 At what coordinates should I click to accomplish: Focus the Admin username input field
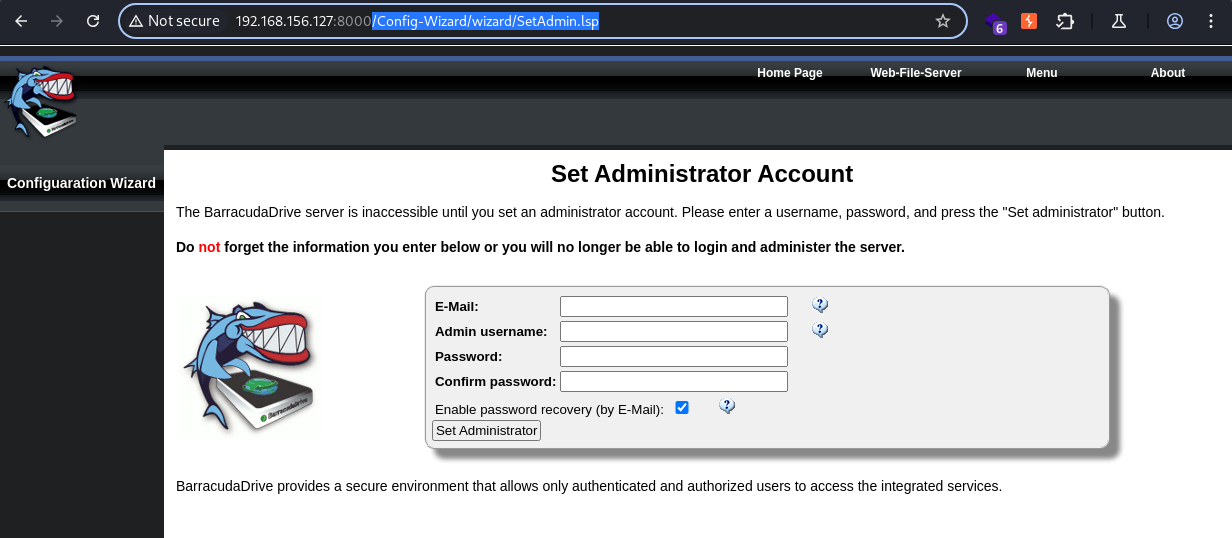click(x=674, y=331)
